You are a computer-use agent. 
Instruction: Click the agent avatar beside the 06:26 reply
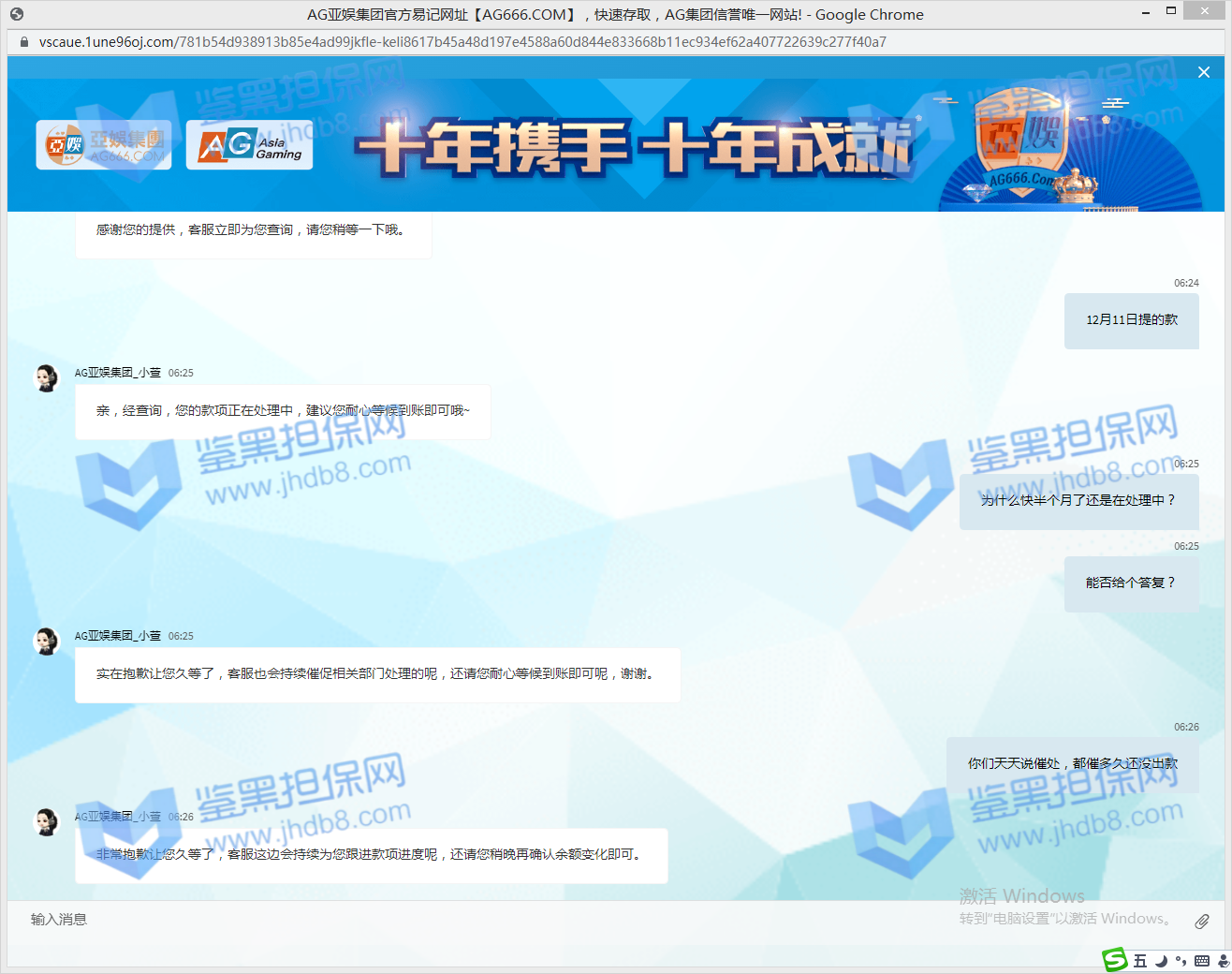pos(46,821)
